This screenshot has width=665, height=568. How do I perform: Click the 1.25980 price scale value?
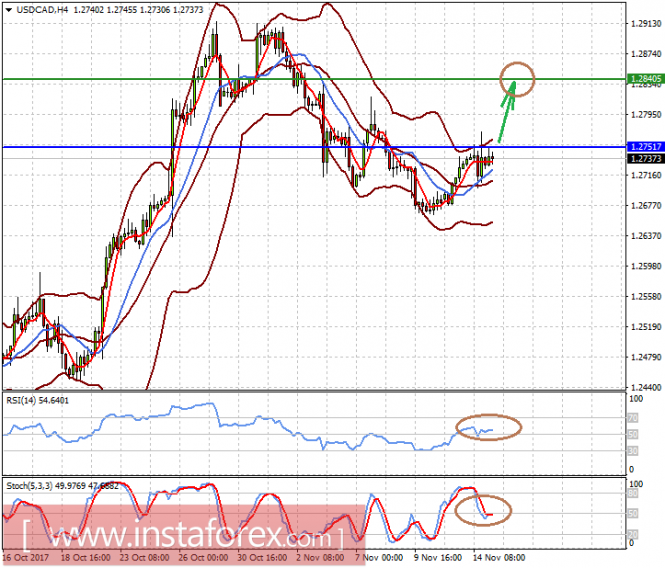coord(646,266)
